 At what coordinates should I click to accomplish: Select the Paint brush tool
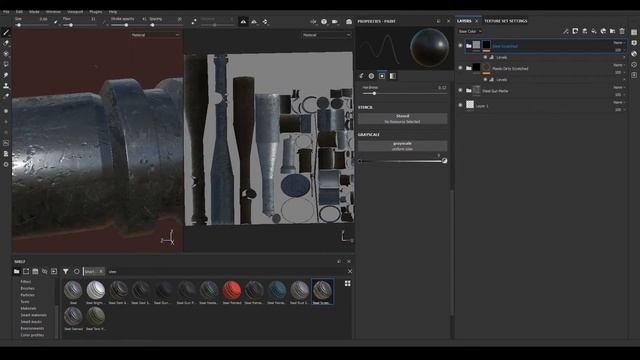(6, 32)
